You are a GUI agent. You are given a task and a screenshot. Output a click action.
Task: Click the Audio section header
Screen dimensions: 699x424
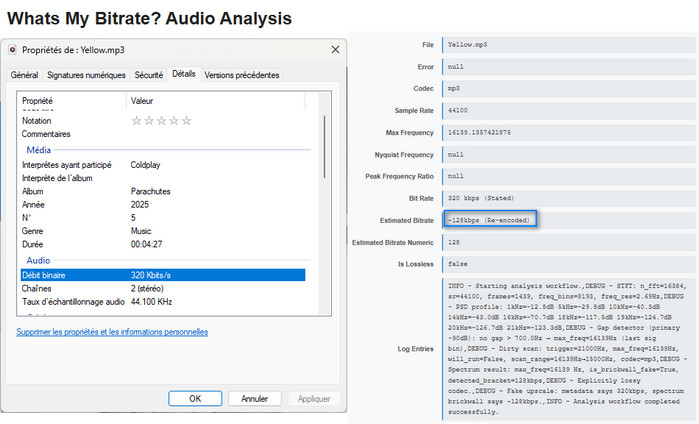[38, 260]
